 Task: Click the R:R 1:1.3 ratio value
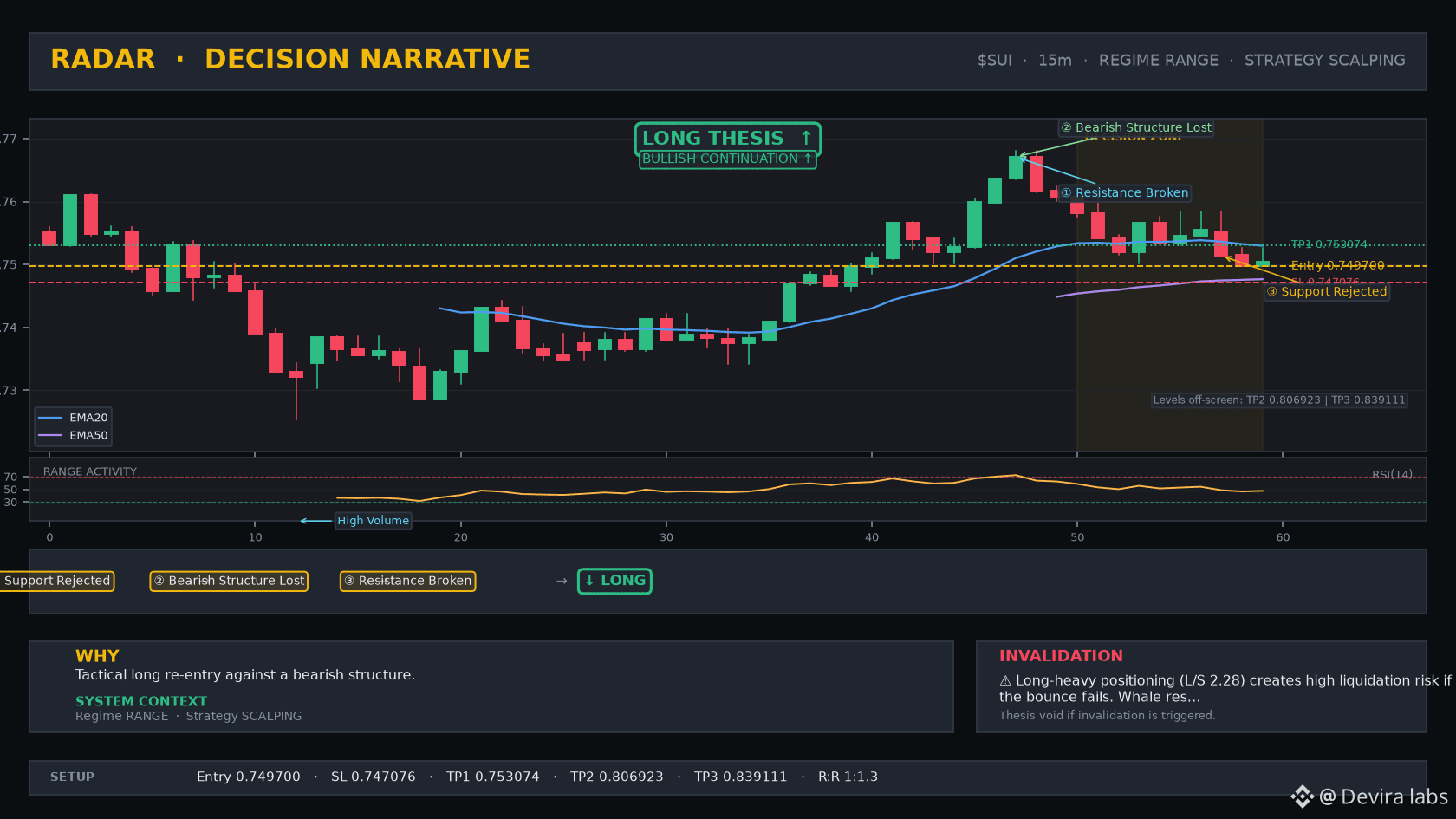click(x=848, y=777)
